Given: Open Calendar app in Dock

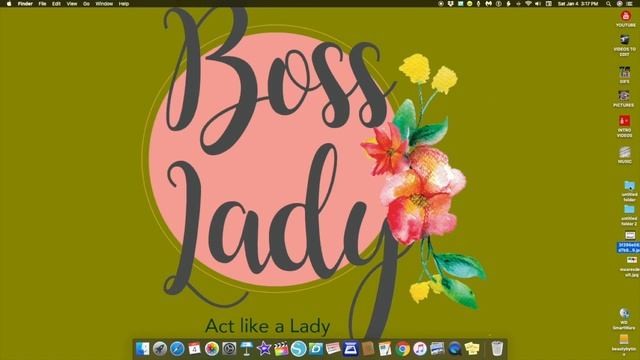Looking at the screenshot, I should point(194,349).
